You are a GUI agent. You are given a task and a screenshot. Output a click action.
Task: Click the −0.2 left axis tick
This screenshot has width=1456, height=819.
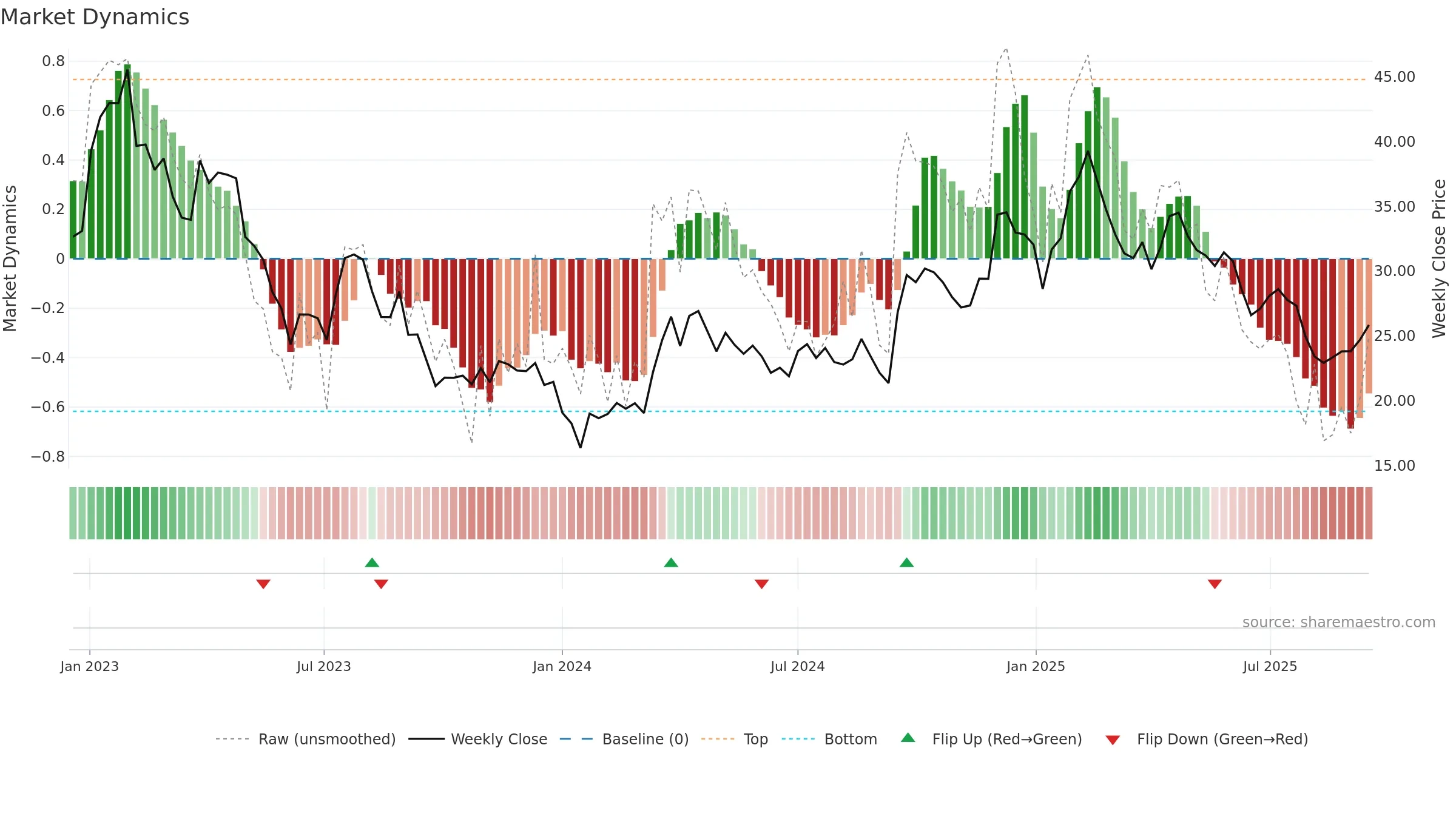(48, 308)
